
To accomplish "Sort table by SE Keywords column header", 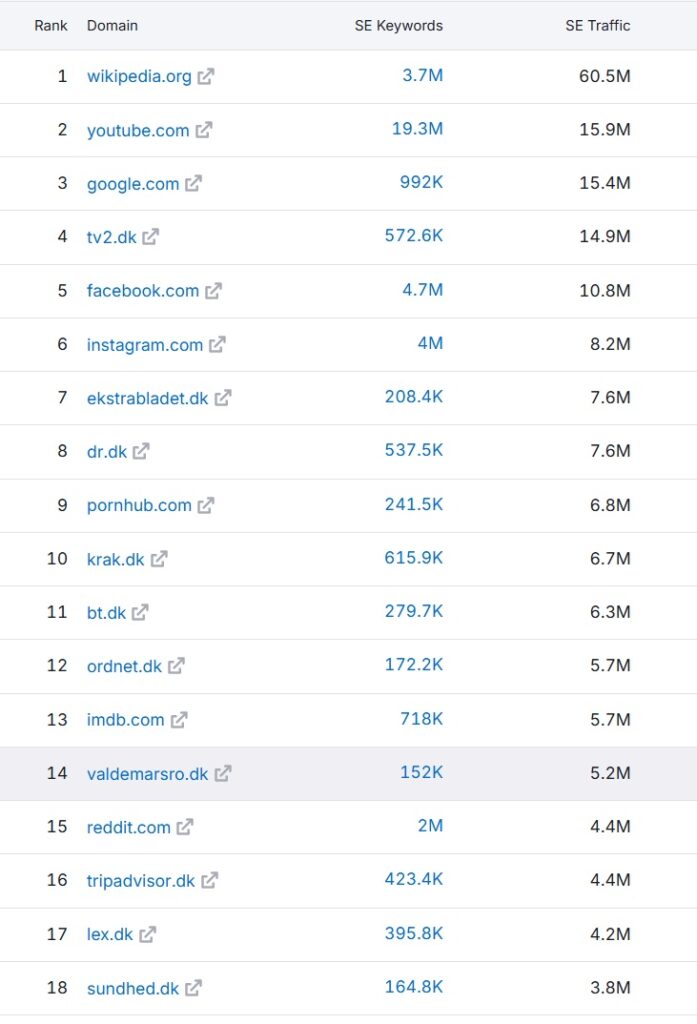I will click(398, 25).
